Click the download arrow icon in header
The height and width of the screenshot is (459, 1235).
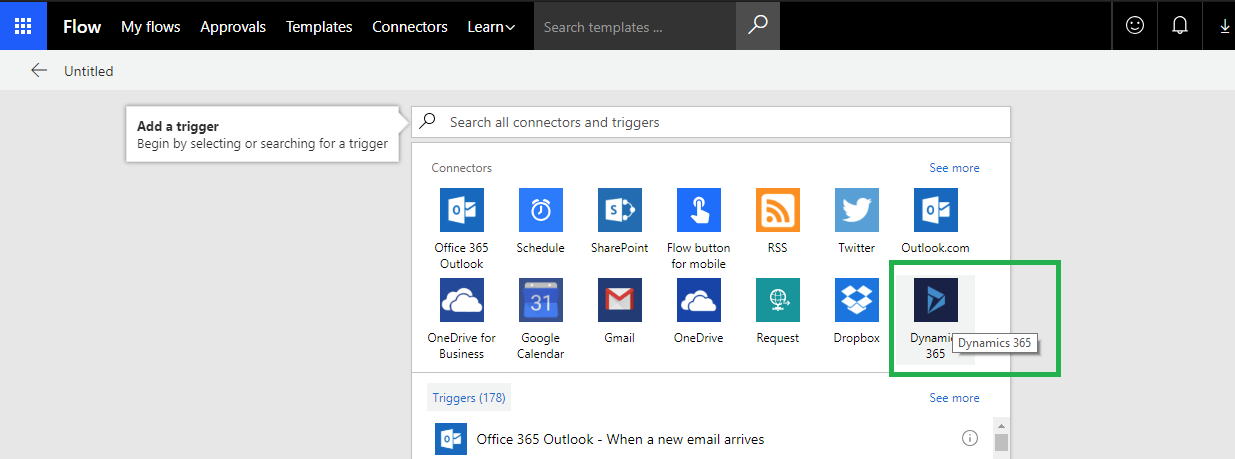point(1224,26)
